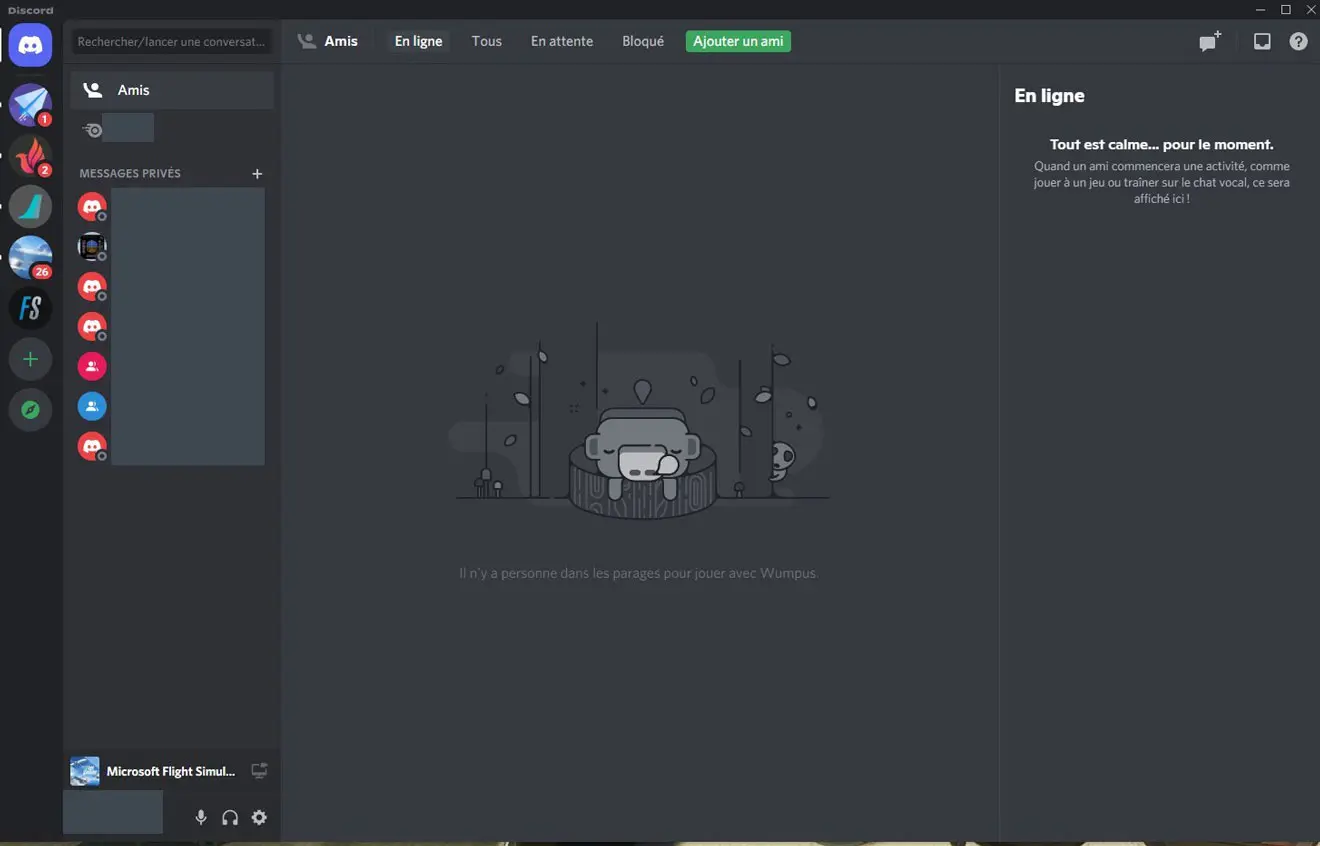Open the blue group DM avatar
Image resolution: width=1320 pixels, height=846 pixels.
coord(92,407)
